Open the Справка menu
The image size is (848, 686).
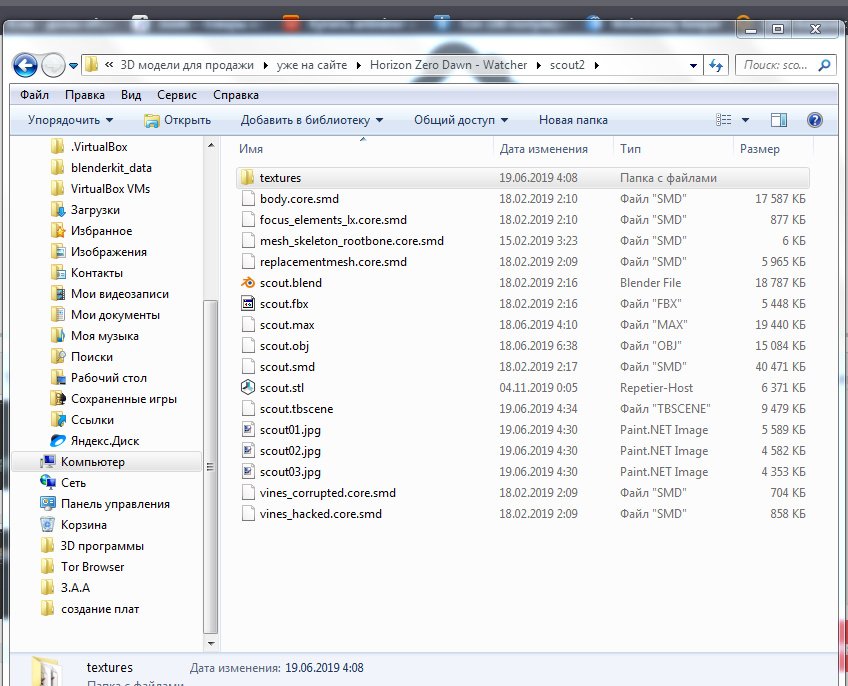click(x=236, y=95)
